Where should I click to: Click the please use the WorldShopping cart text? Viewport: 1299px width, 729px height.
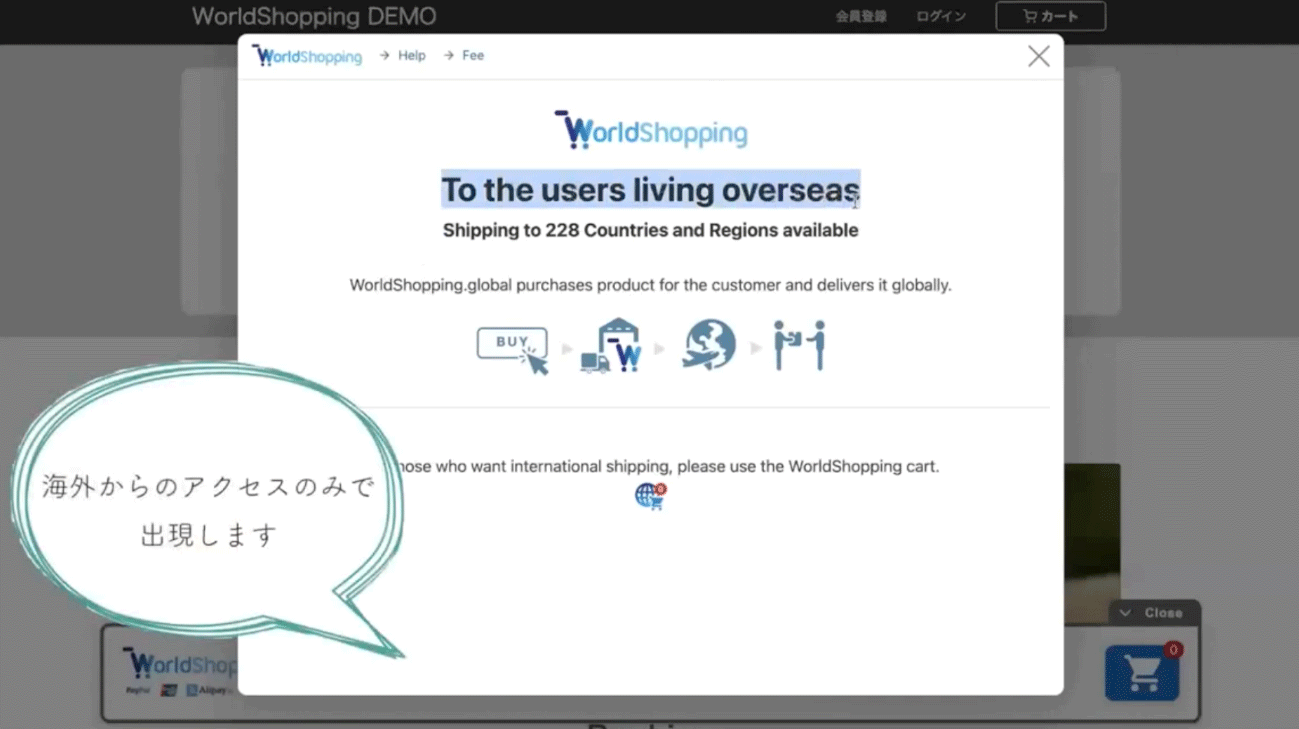(808, 466)
